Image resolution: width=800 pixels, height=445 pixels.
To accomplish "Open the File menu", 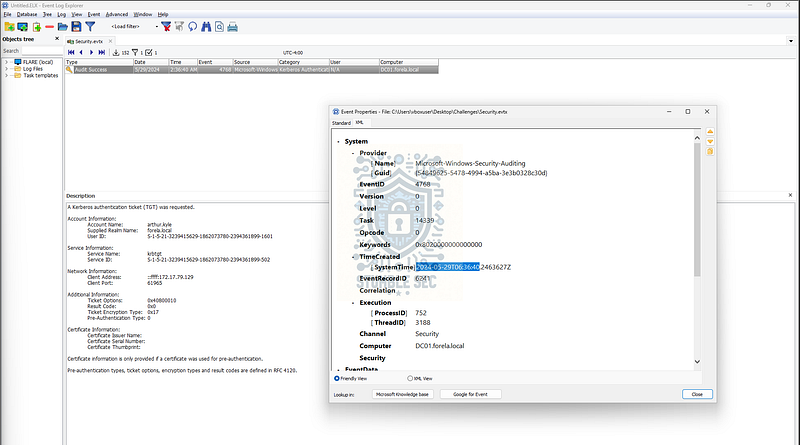I will click(x=7, y=14).
